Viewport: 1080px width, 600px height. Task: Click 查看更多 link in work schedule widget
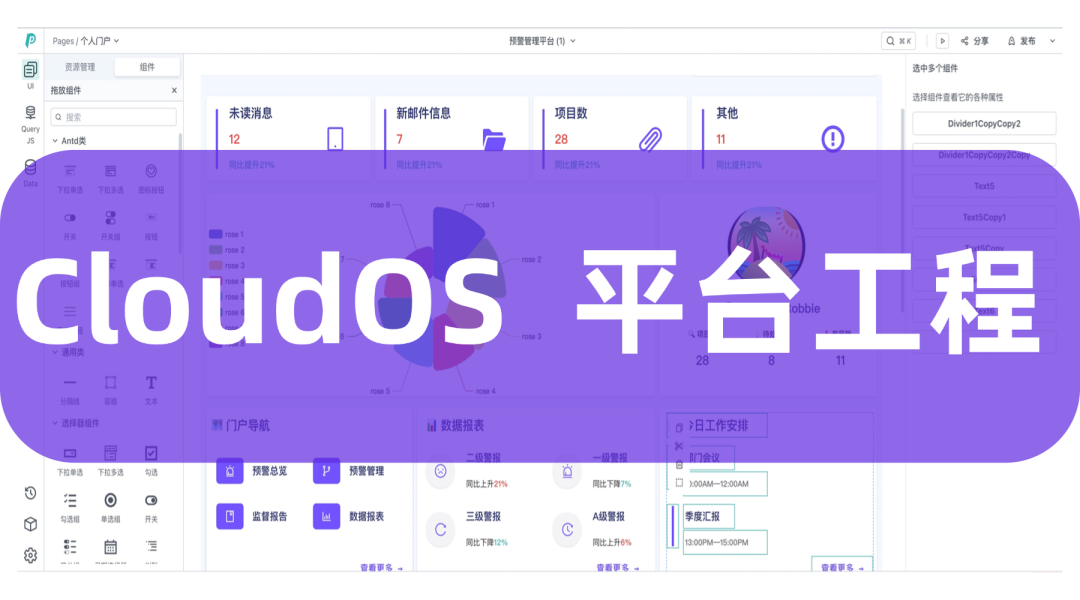(842, 568)
